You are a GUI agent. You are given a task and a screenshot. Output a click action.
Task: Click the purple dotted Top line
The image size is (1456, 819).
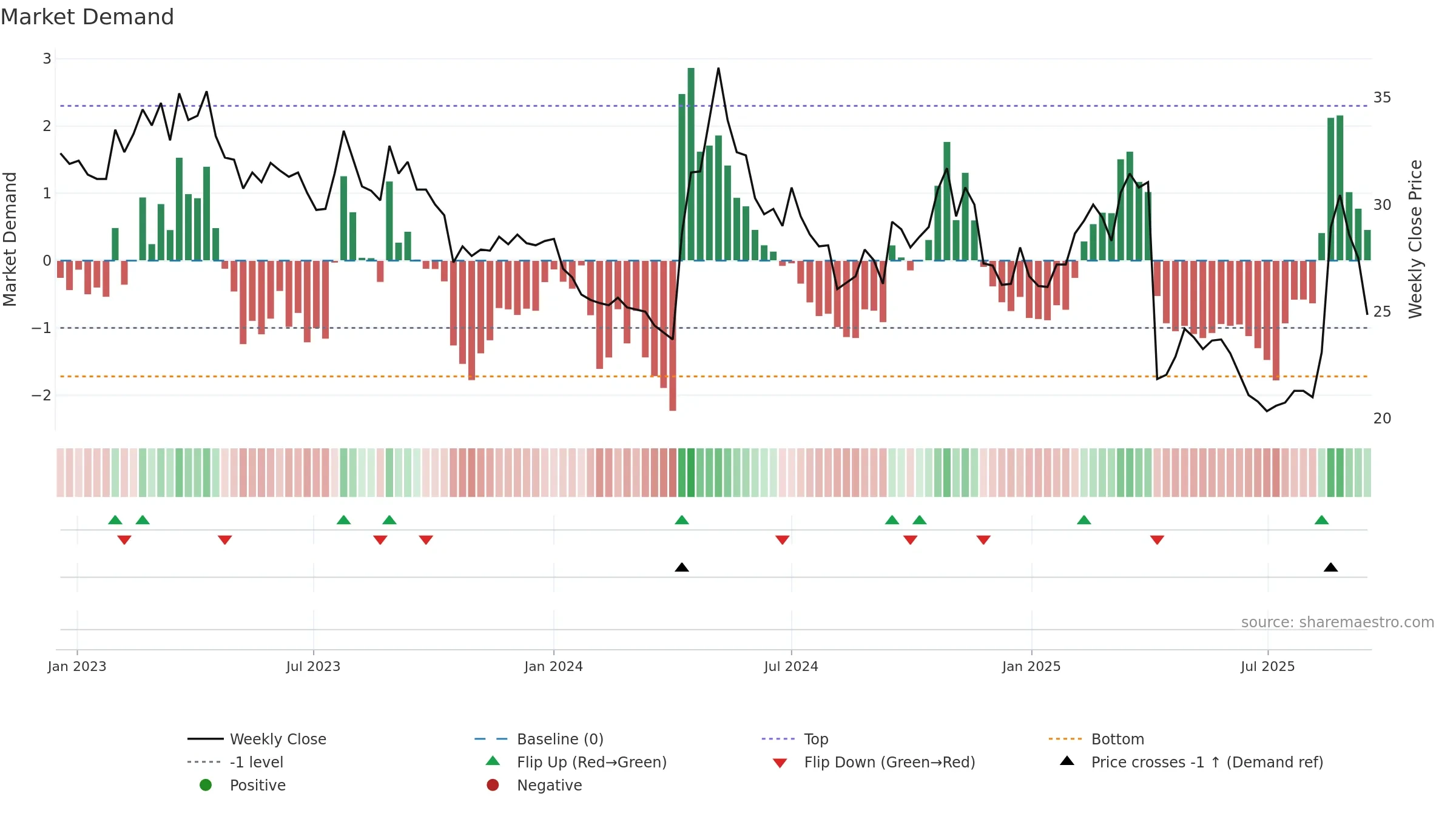point(714,106)
